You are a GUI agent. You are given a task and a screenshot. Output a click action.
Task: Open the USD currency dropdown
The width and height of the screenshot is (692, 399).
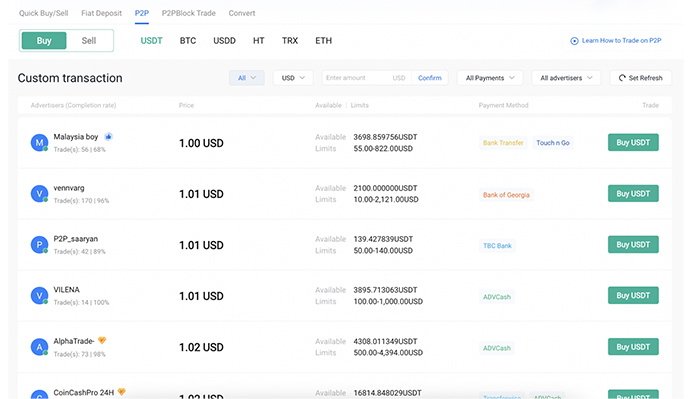(293, 78)
